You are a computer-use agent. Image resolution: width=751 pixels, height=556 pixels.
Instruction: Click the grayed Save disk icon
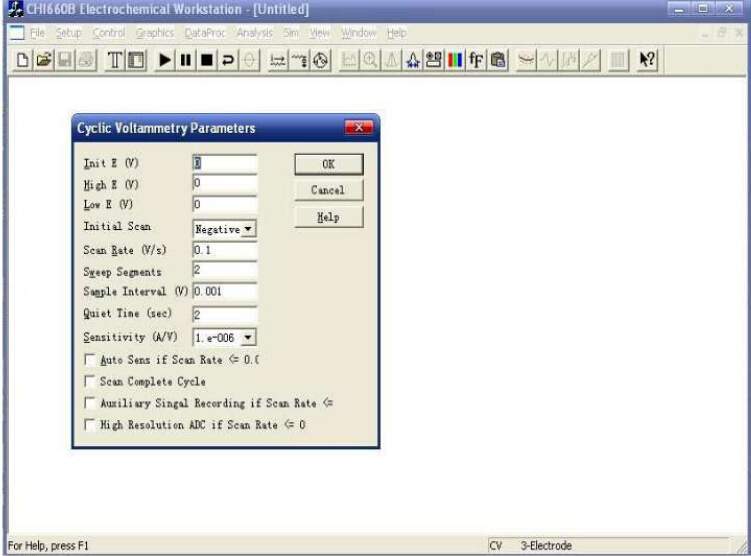(x=65, y=60)
